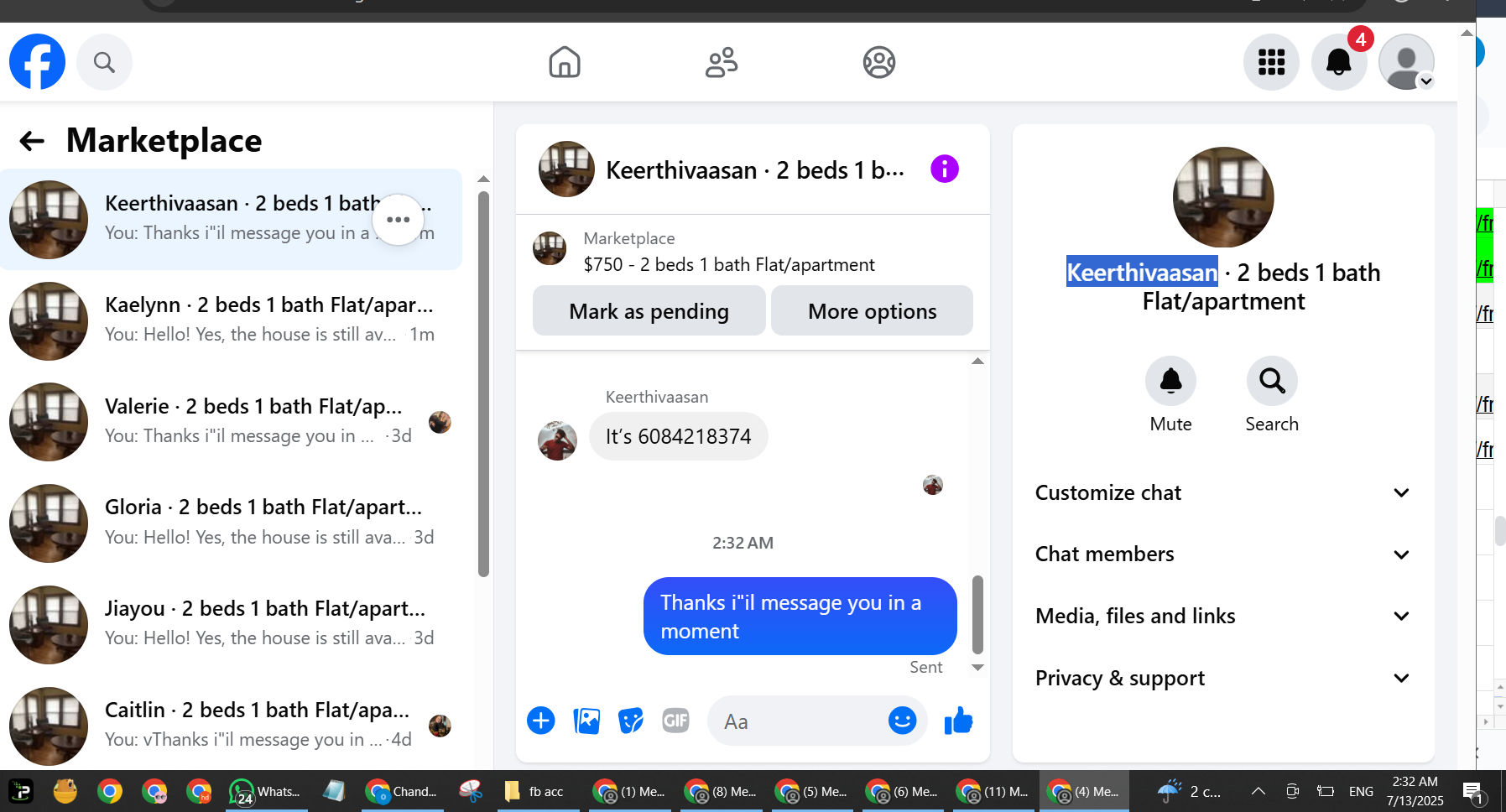Open the nine-dot Menu grid

pos(1272,62)
